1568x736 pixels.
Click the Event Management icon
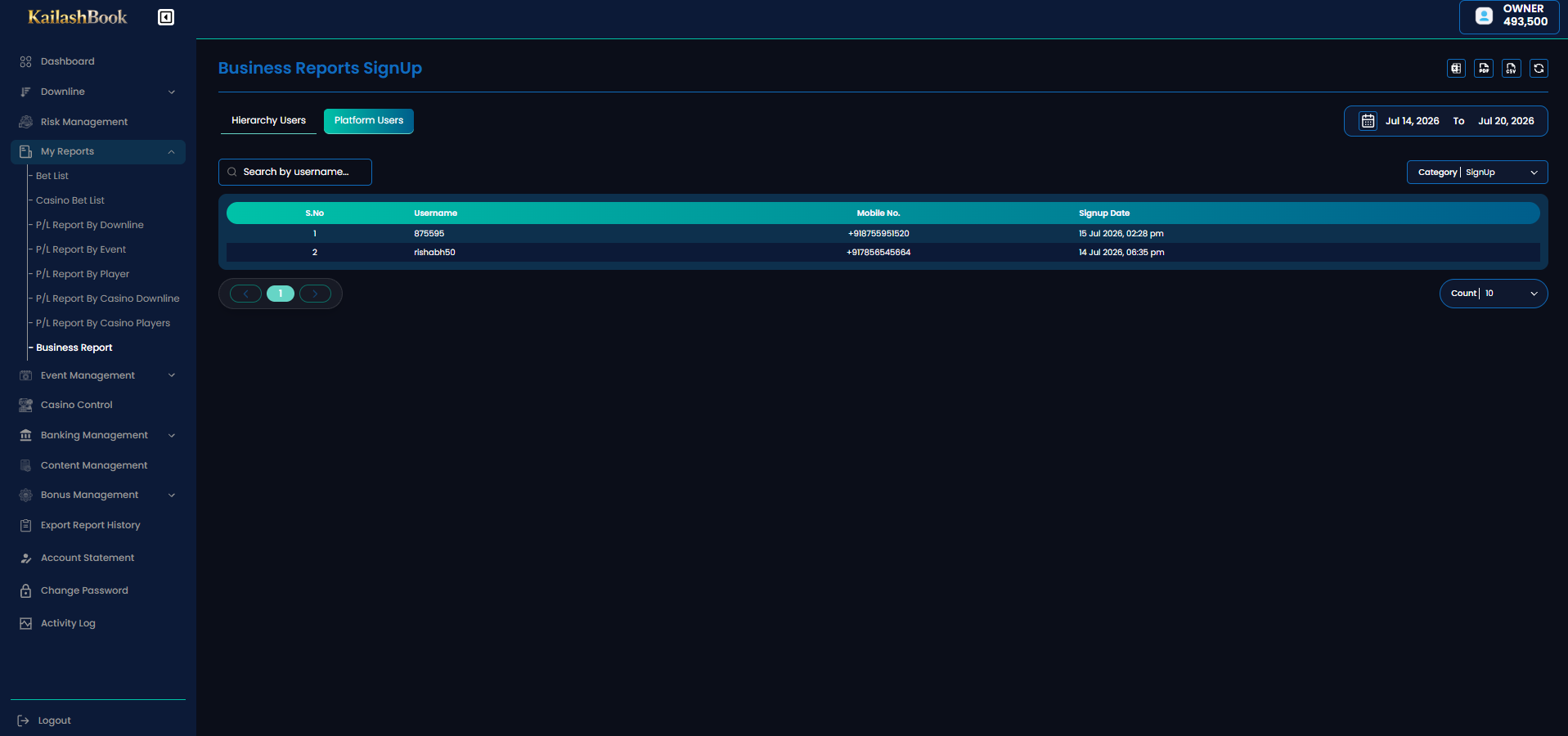(x=25, y=375)
